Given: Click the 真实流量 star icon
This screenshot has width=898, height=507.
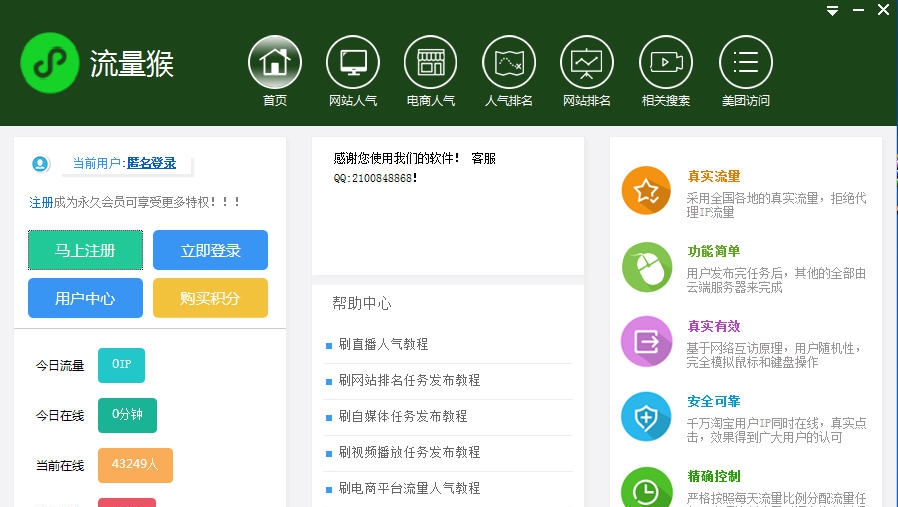Looking at the screenshot, I should click(x=646, y=190).
